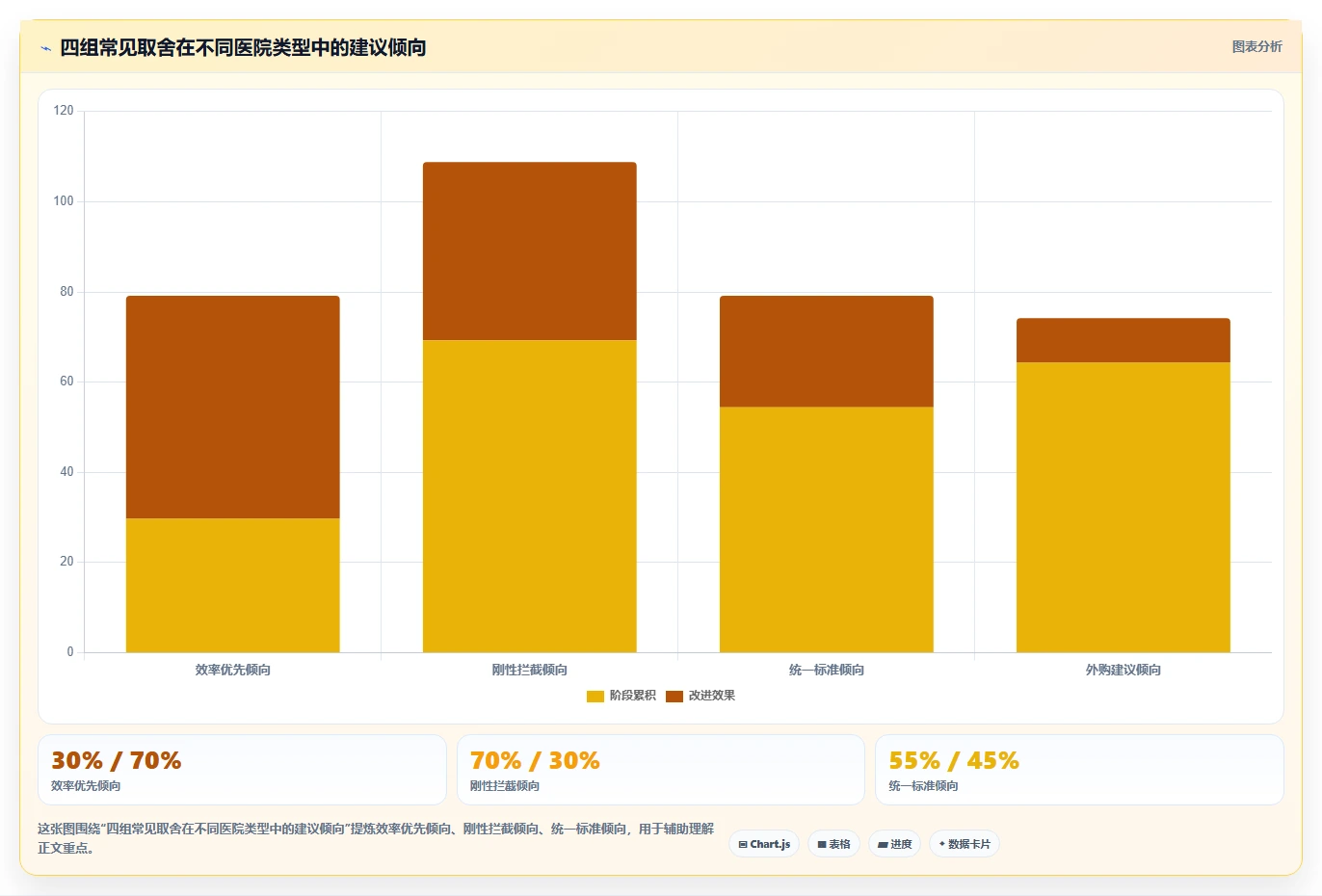The image size is (1322, 896).
Task: Select the 数据卡片 tag chip
Action: [965, 844]
